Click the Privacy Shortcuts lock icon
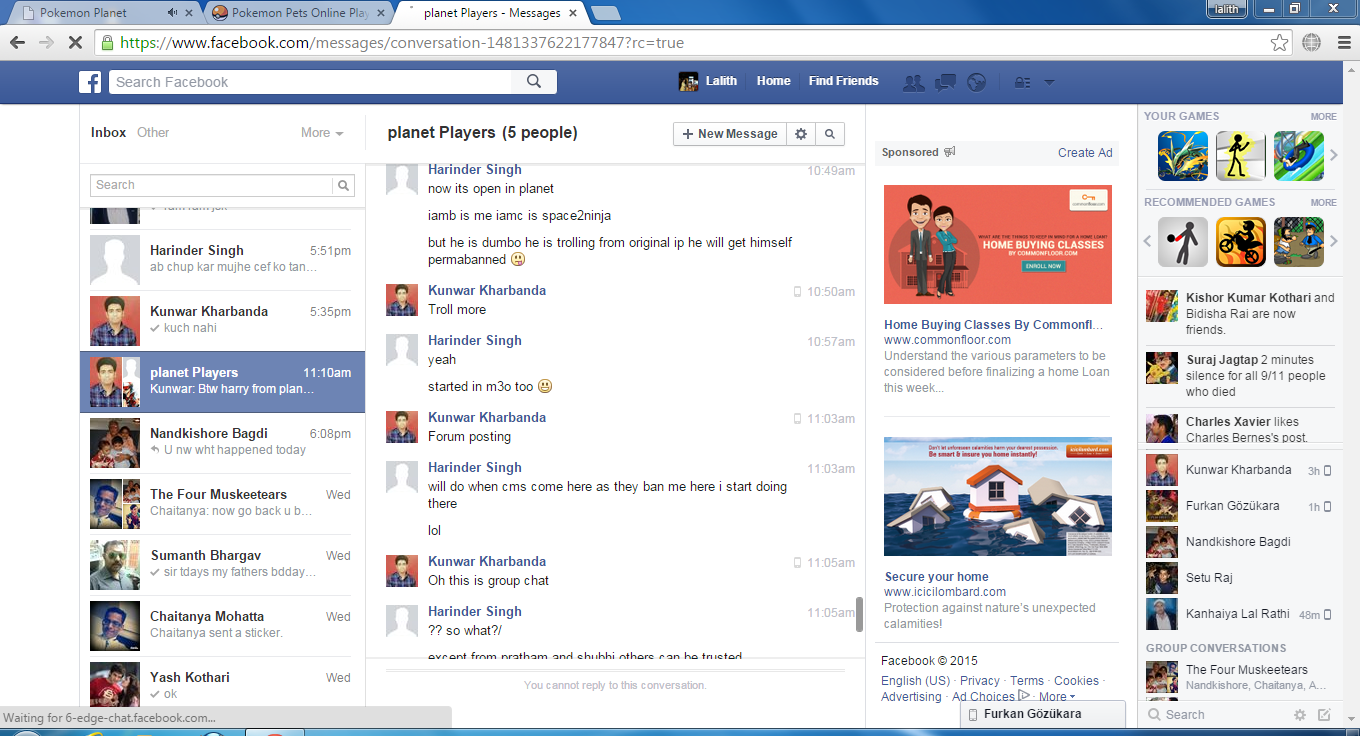 click(x=1022, y=82)
